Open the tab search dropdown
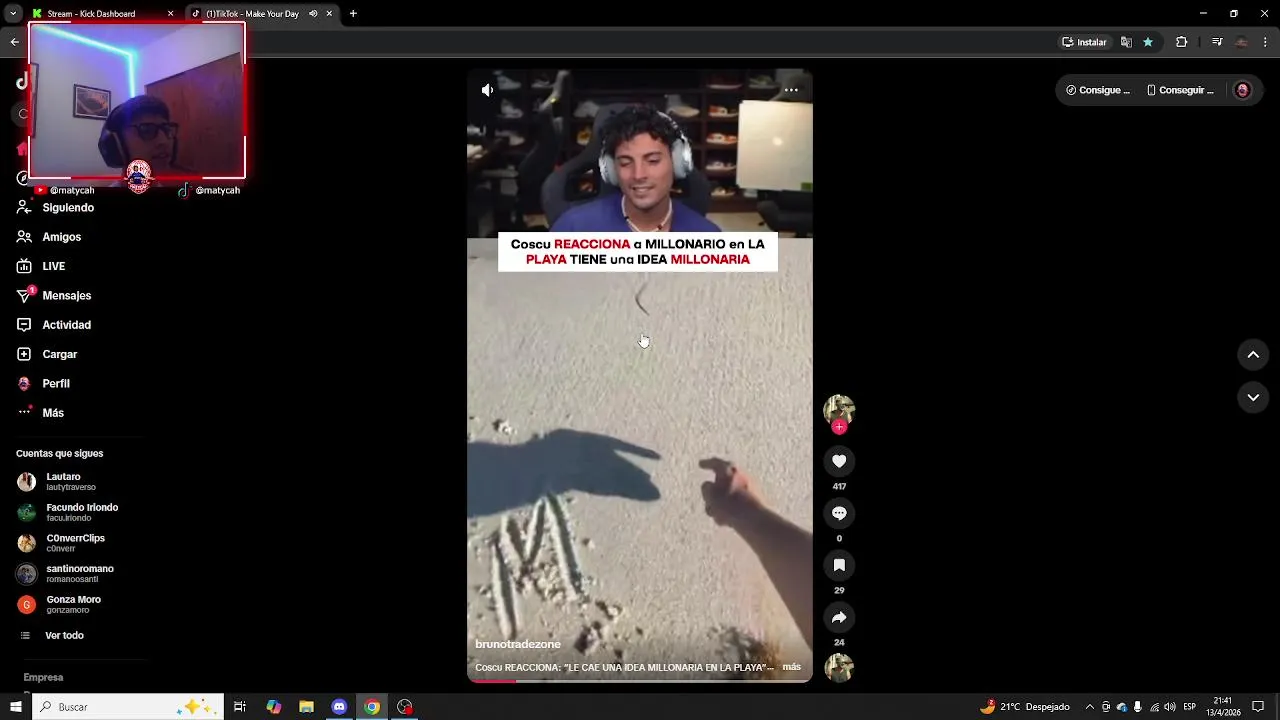 [x=12, y=14]
